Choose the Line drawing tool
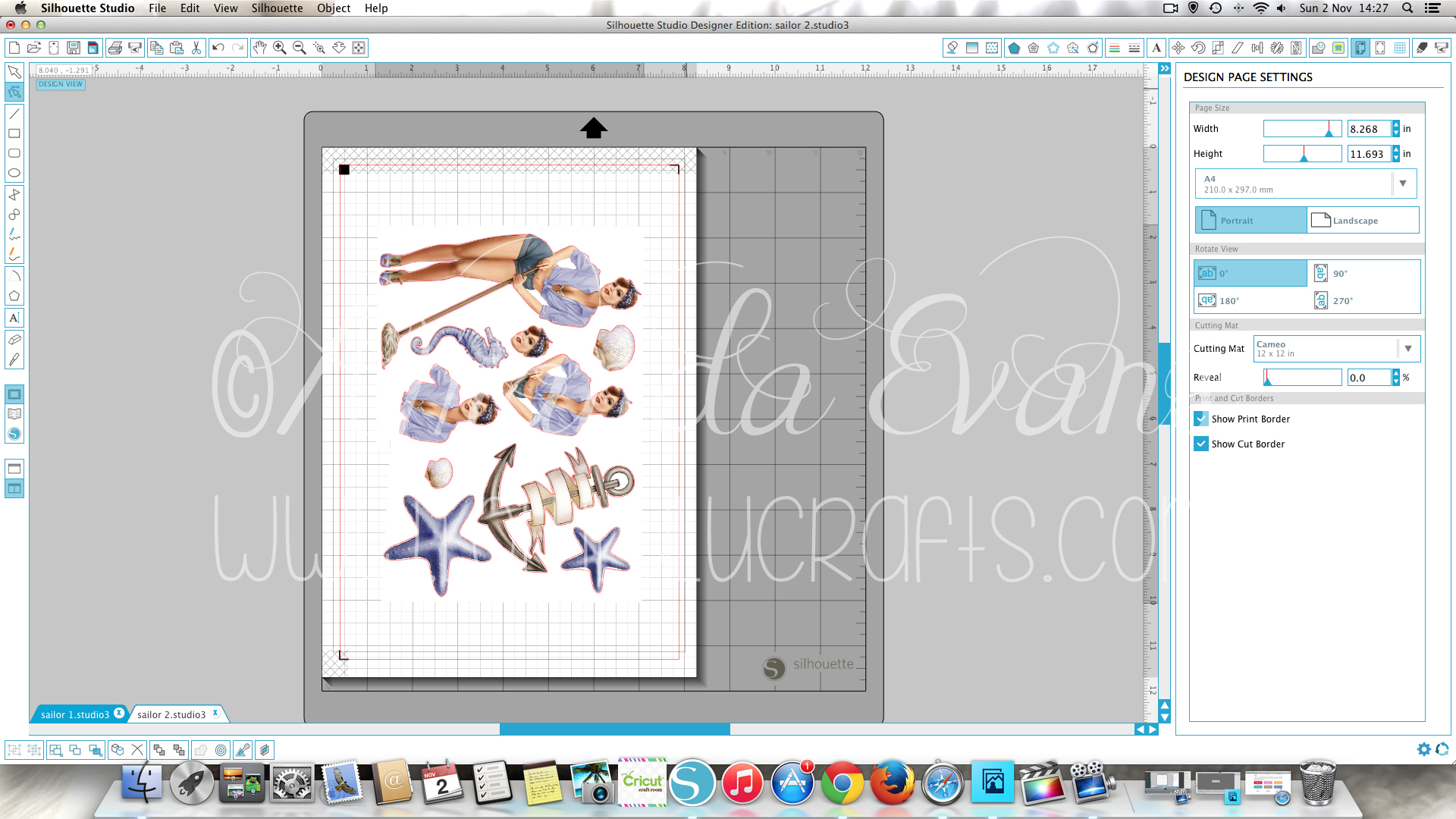Viewport: 1456px width, 819px height. (x=14, y=114)
